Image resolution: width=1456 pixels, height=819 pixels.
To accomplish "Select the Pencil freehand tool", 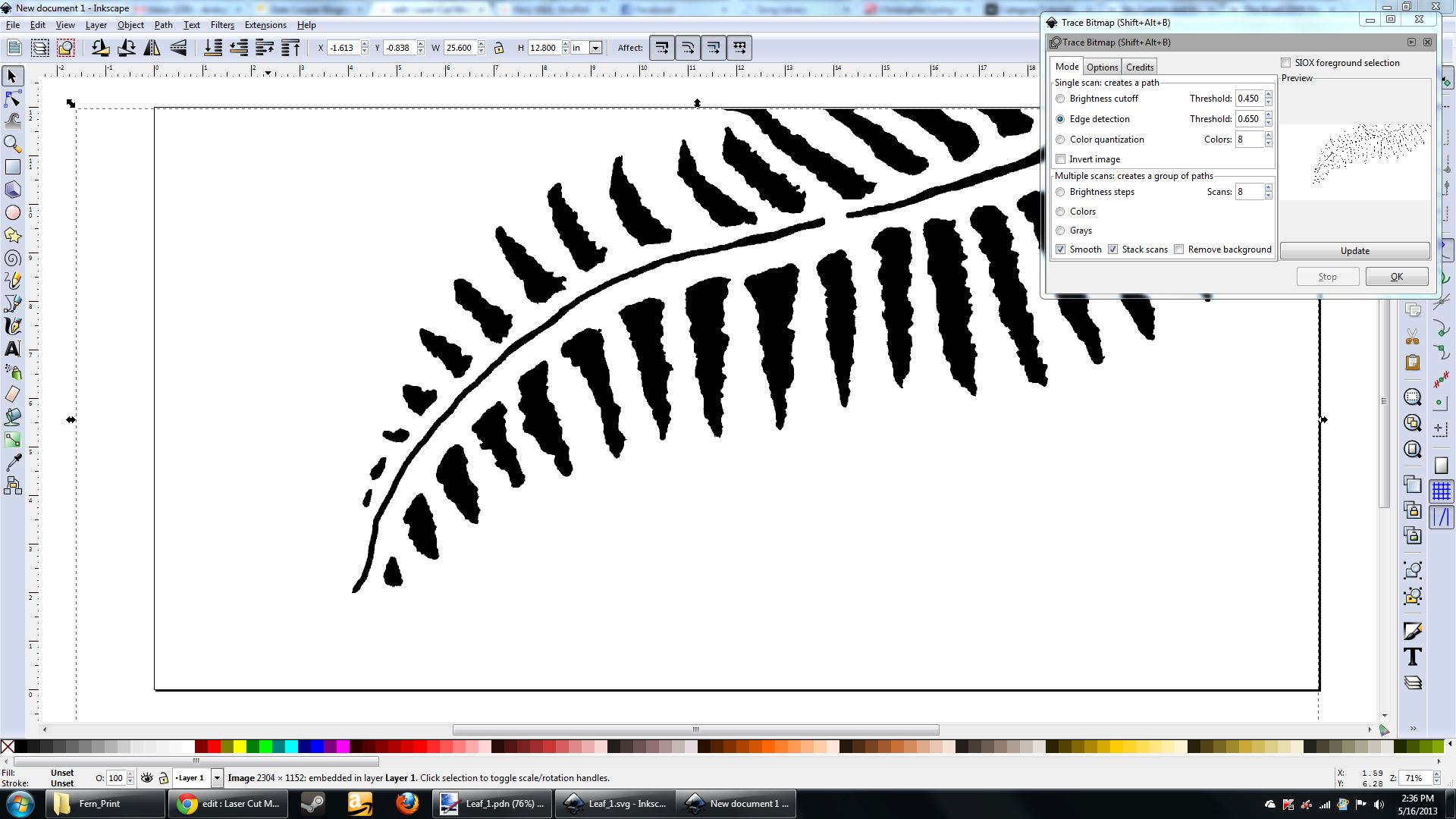I will [12, 281].
